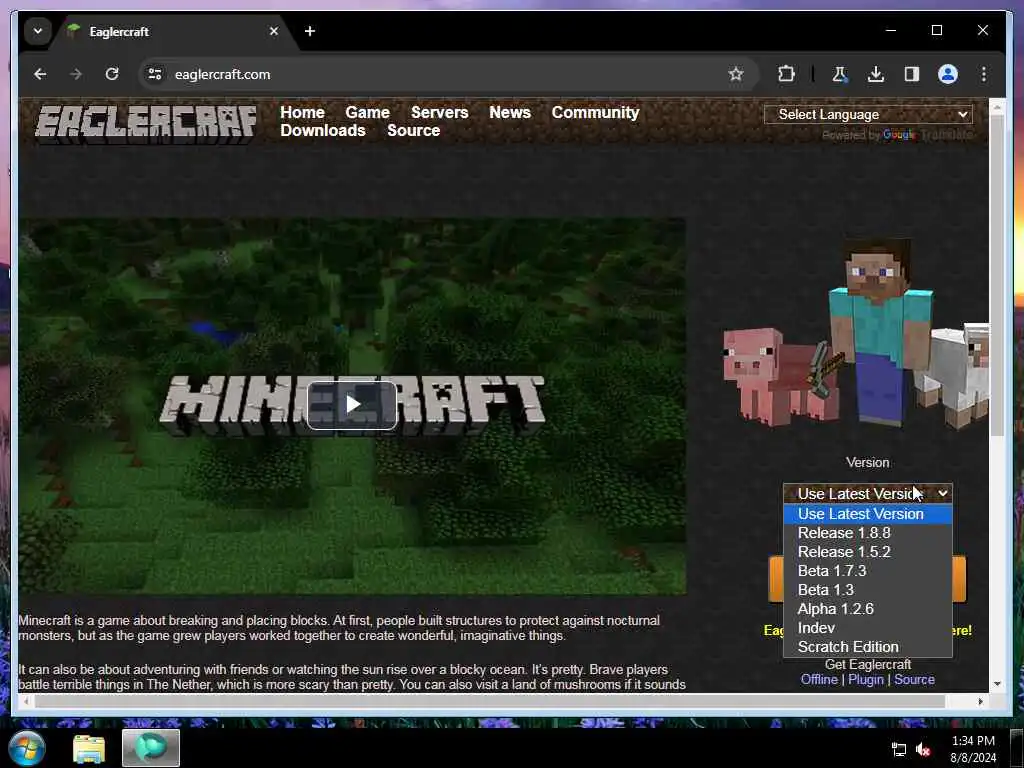This screenshot has width=1024, height=768.
Task: Reload the Eaglercraft page
Action: pyautogui.click(x=112, y=74)
